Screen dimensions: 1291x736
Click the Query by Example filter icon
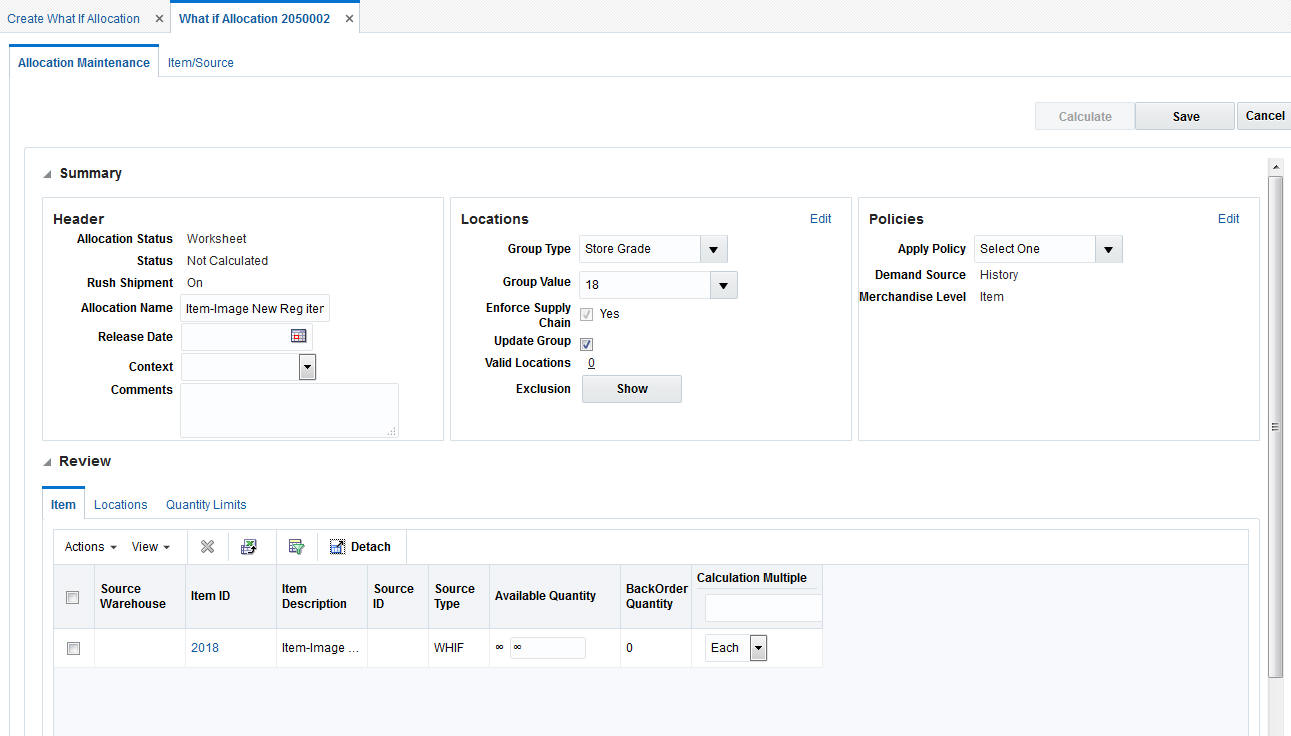tap(296, 546)
